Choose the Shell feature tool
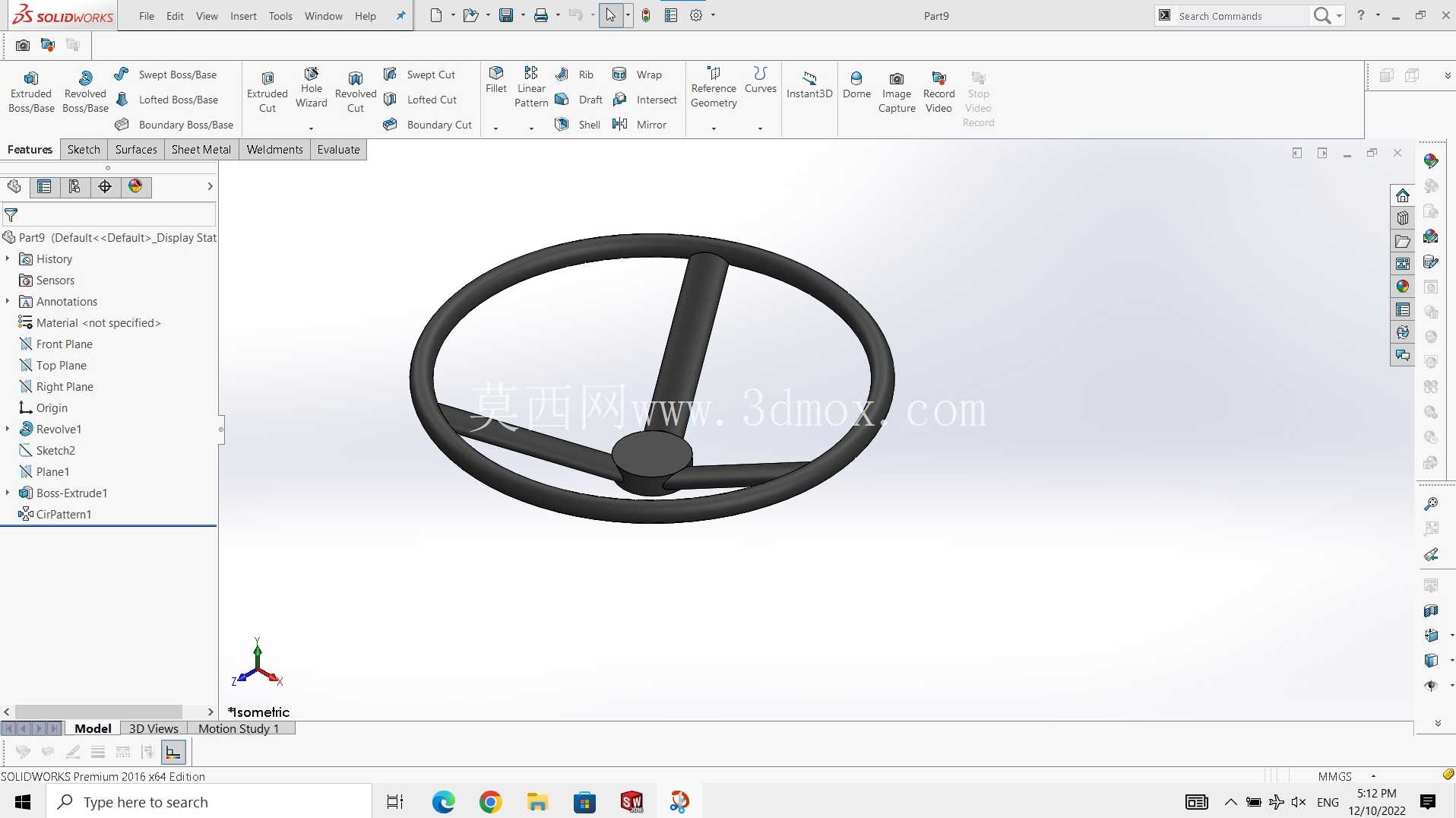This screenshot has height=818, width=1456. (578, 125)
